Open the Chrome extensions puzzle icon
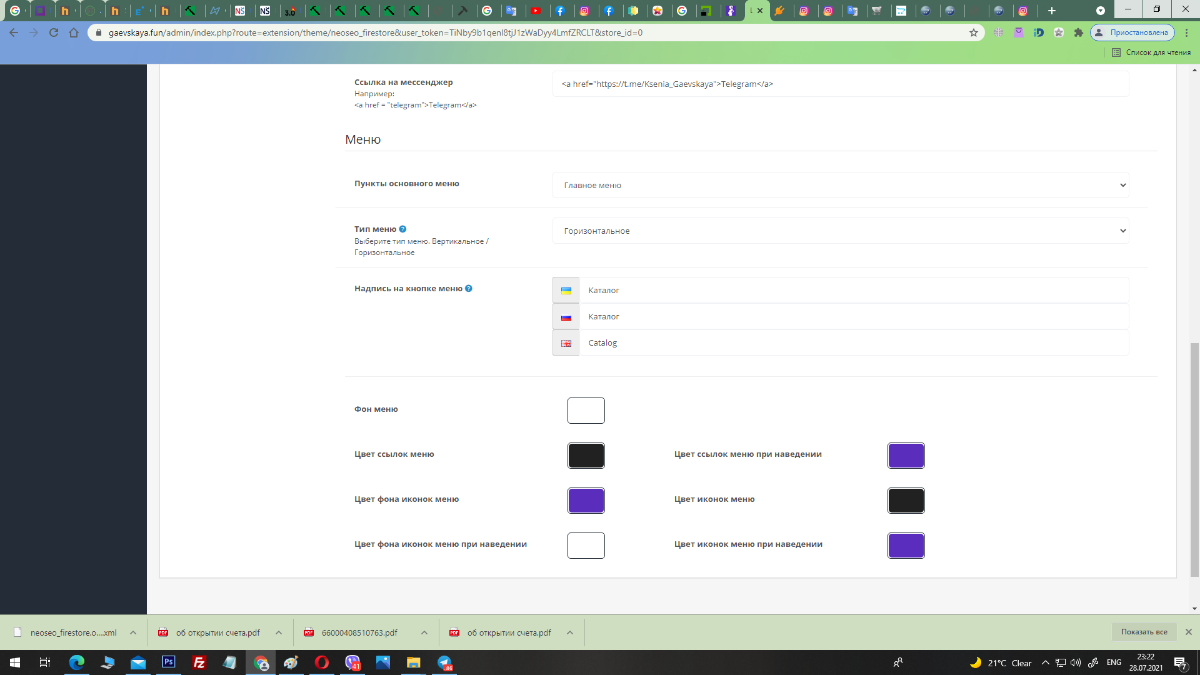1200x675 pixels. (x=1078, y=32)
